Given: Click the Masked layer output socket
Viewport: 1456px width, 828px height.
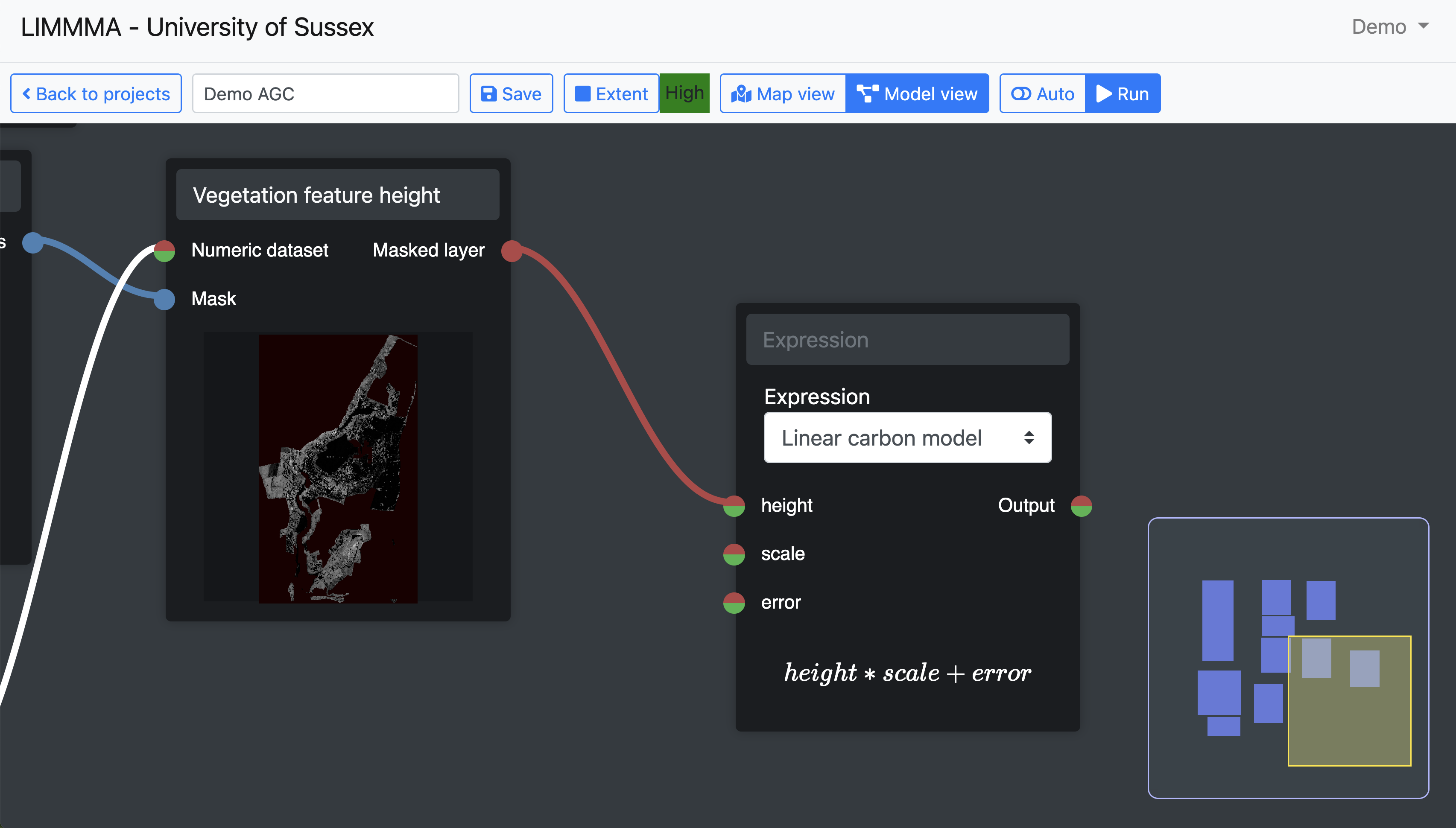Looking at the screenshot, I should 512,250.
